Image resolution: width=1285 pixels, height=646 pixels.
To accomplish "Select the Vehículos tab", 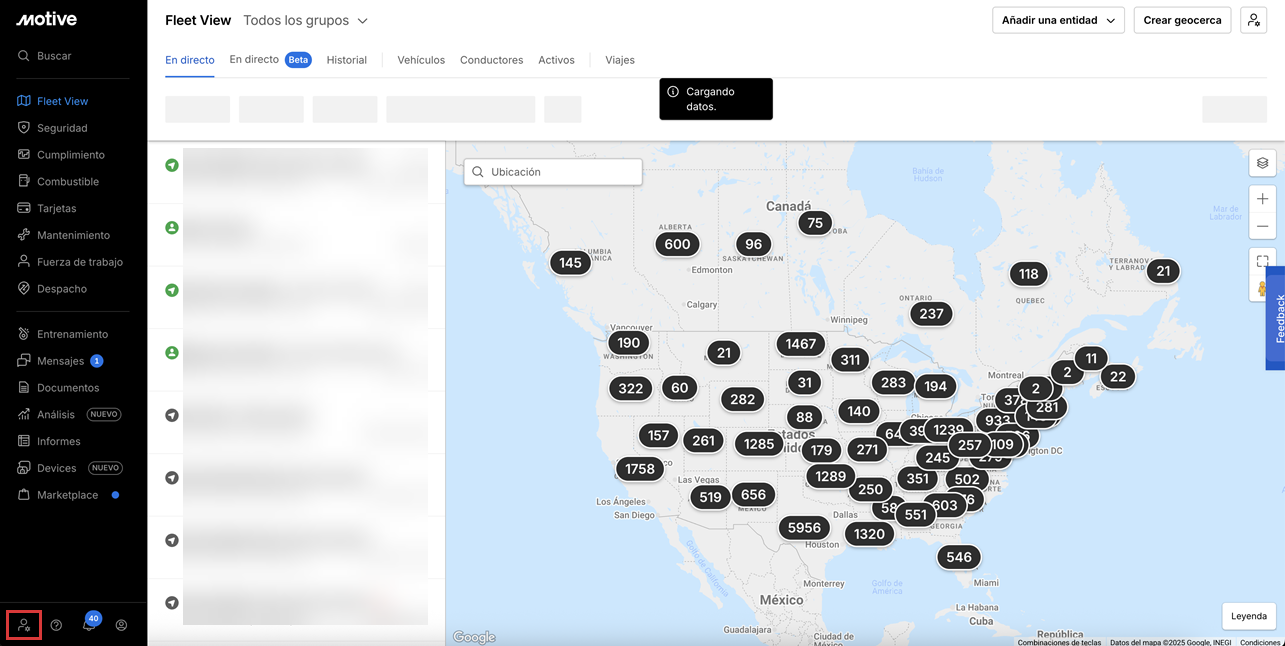I will (x=421, y=60).
